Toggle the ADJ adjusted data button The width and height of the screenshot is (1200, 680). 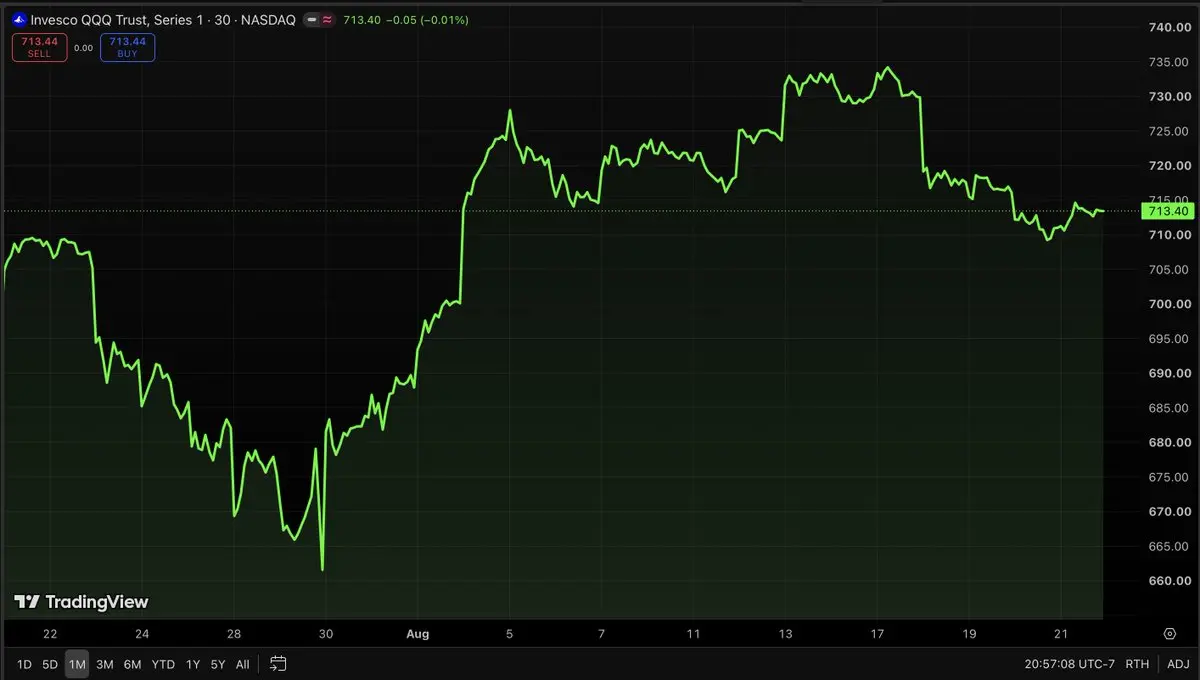(x=1178, y=664)
